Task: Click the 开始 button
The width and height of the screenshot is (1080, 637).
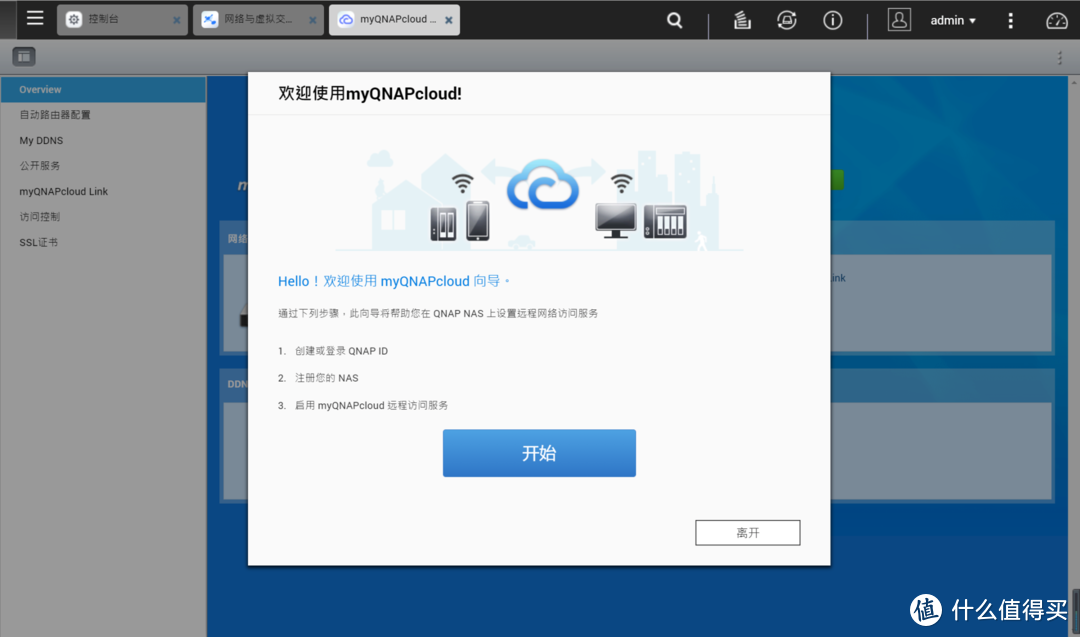Action: pos(539,453)
